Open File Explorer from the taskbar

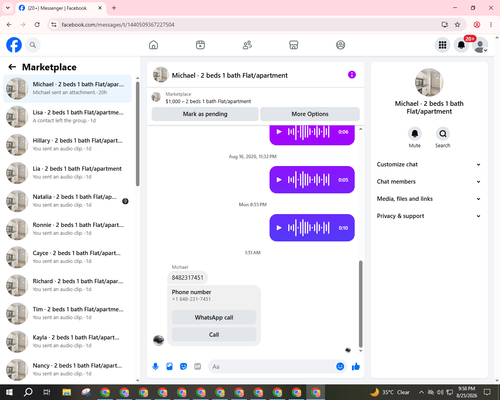(67, 392)
